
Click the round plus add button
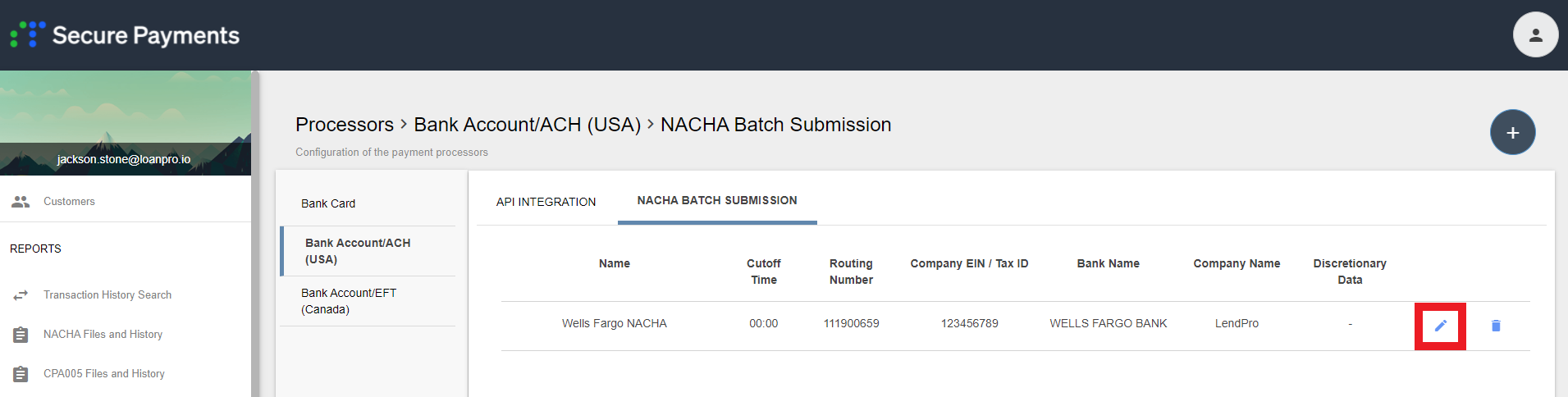pyautogui.click(x=1512, y=132)
